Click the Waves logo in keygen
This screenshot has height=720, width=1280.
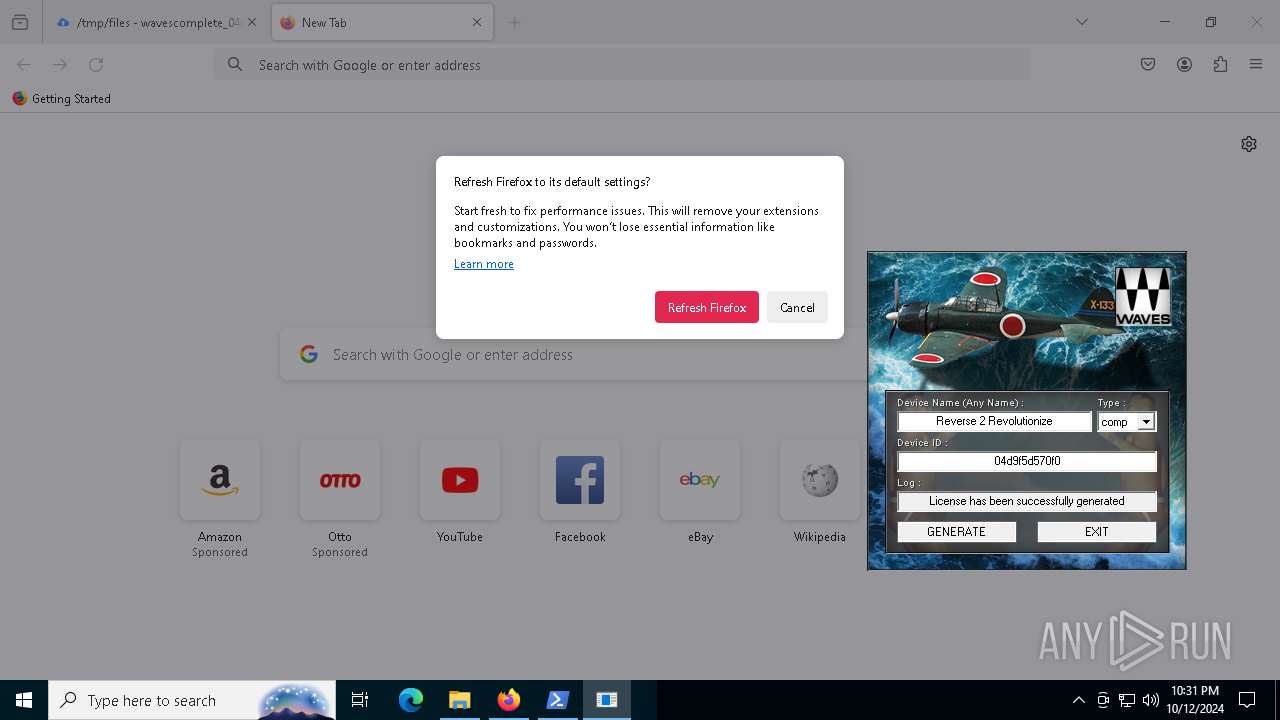point(1143,297)
